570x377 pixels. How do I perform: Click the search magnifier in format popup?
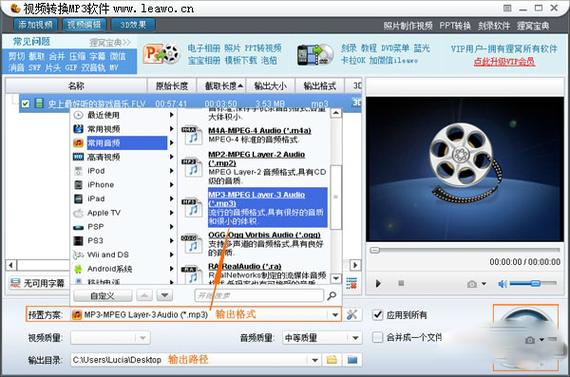331,296
